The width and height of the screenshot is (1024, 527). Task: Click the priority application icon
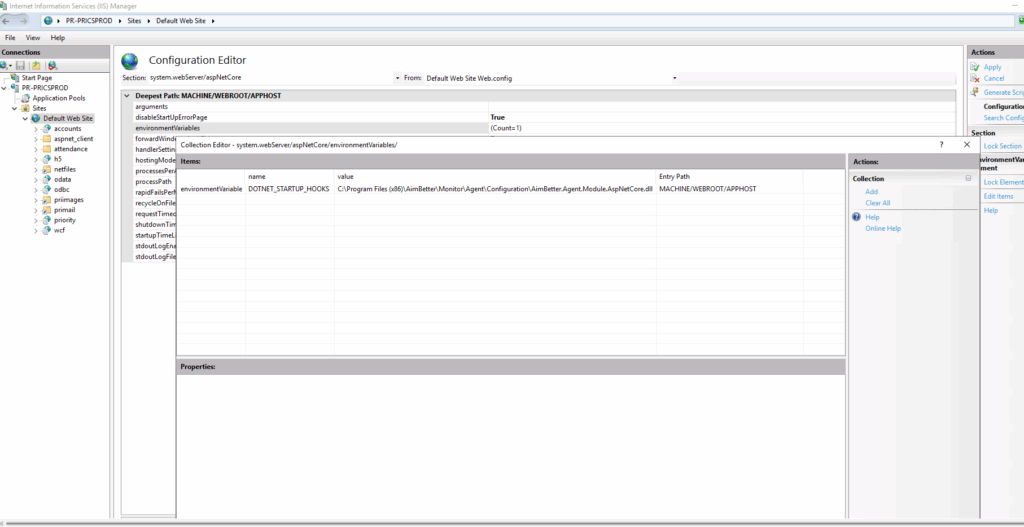46,220
